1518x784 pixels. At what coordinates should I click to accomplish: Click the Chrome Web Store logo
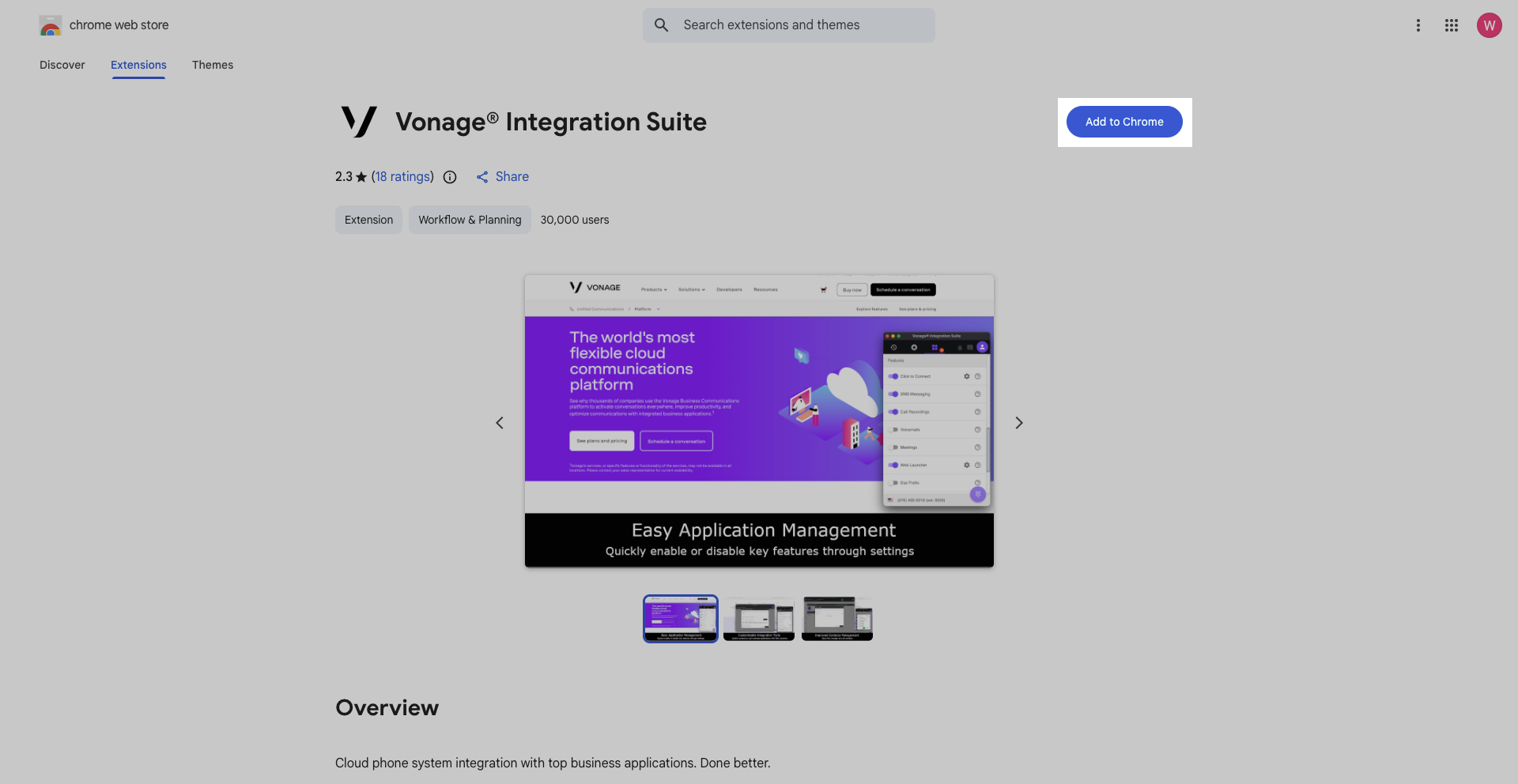click(x=51, y=25)
